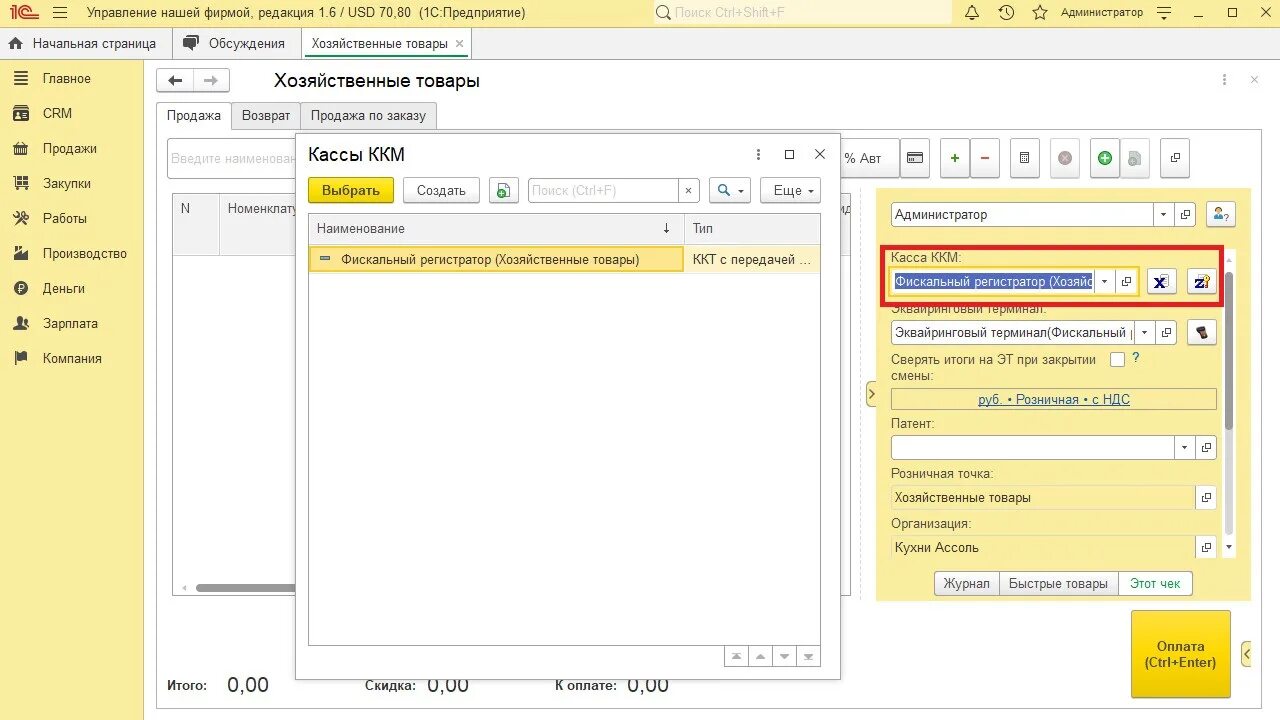Select the Продажа по заказу tab
Screen dimensions: 1280x720
click(x=368, y=115)
